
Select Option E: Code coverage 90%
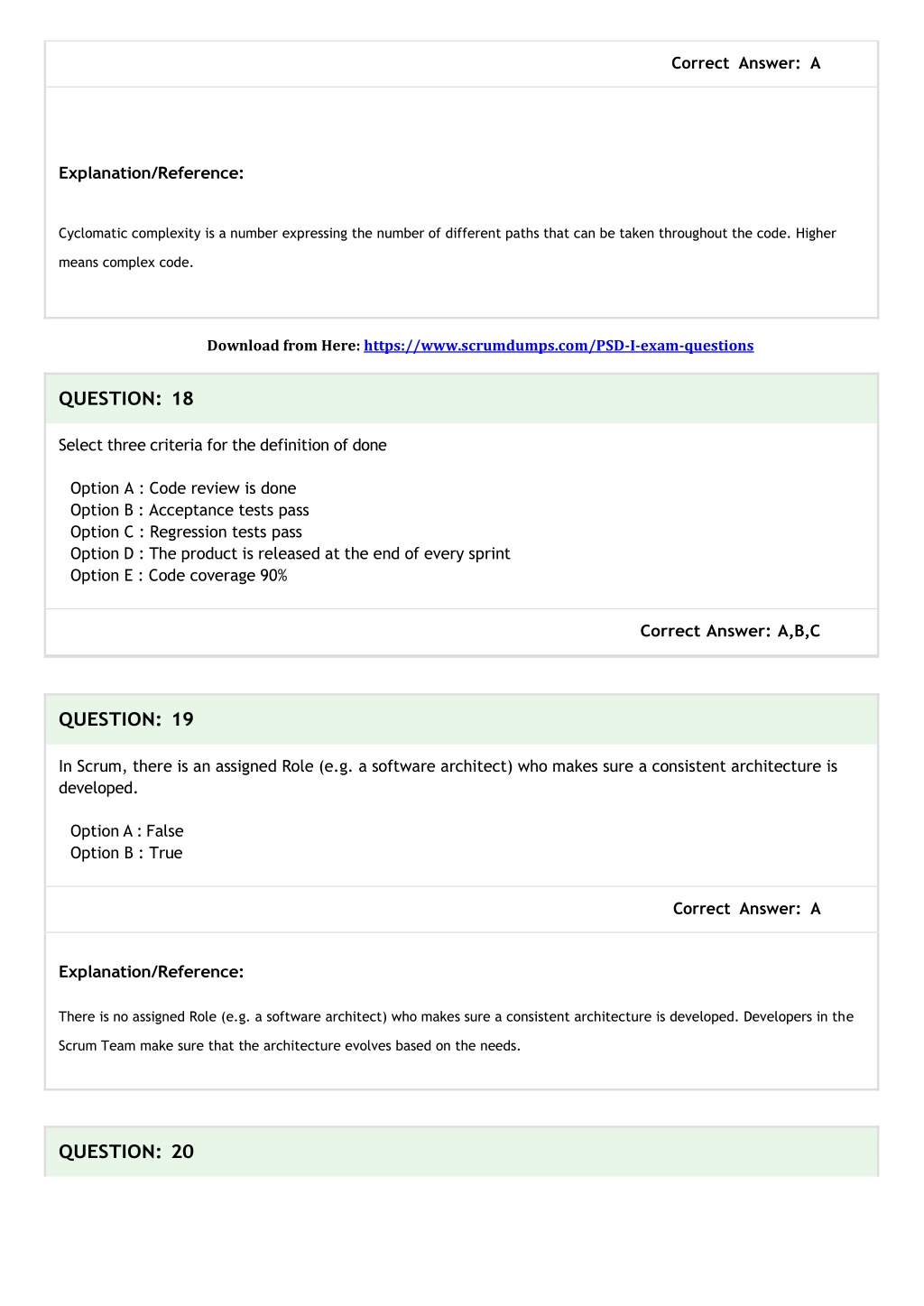tap(179, 575)
